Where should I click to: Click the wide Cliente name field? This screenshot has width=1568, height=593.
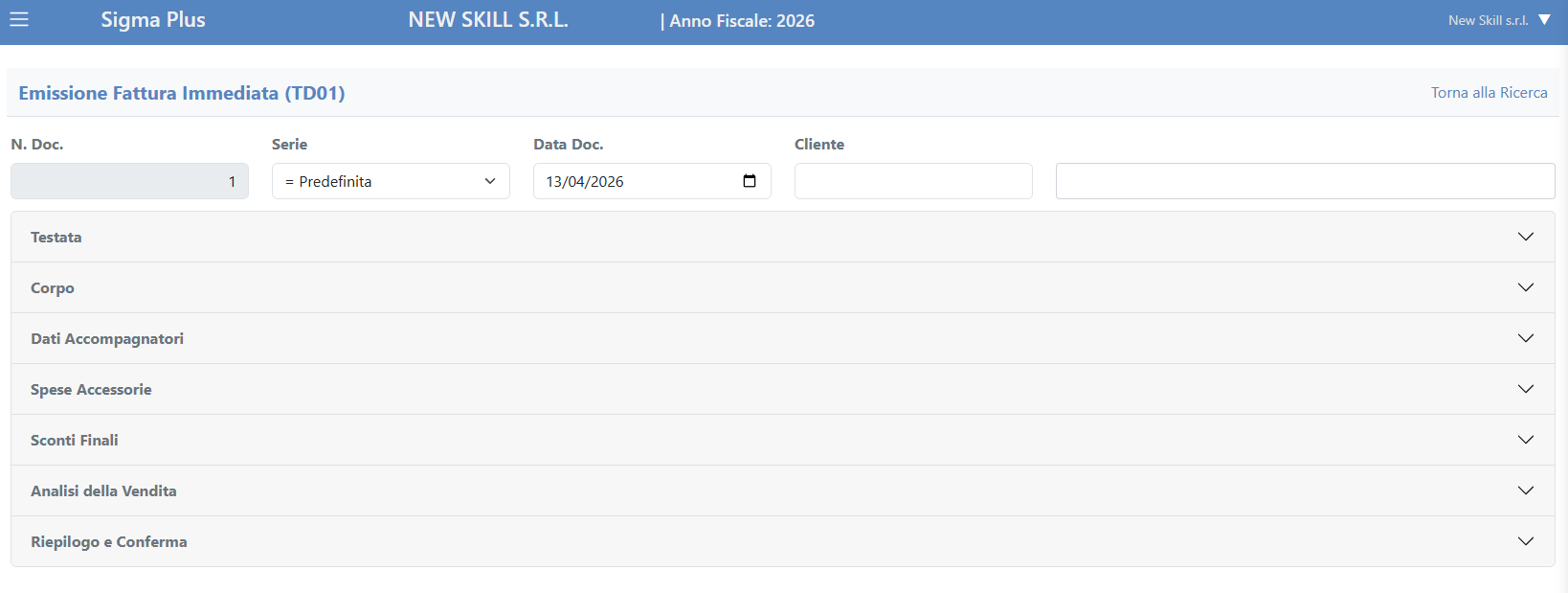click(x=1305, y=181)
